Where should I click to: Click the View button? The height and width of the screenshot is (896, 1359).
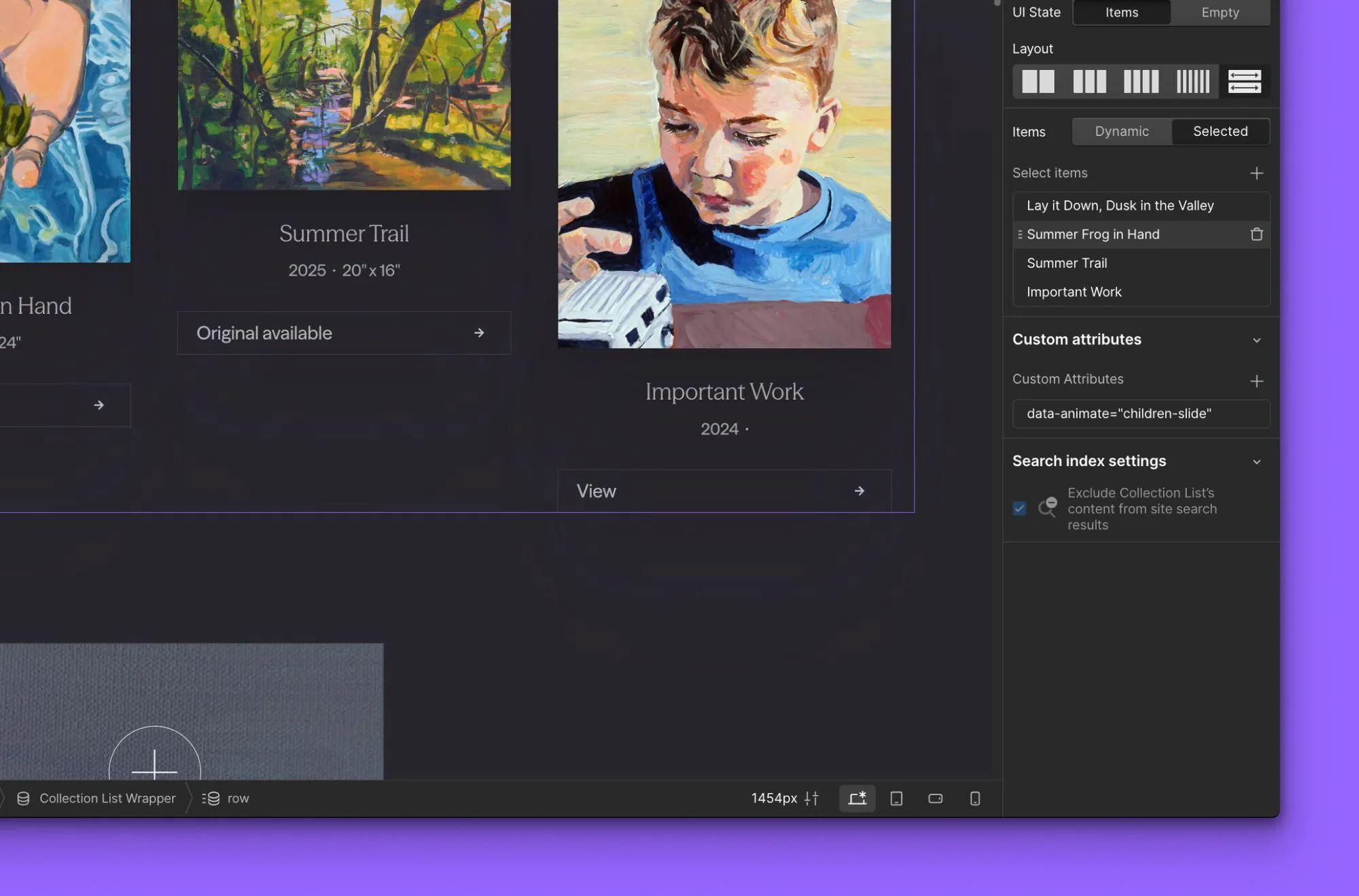tap(724, 490)
